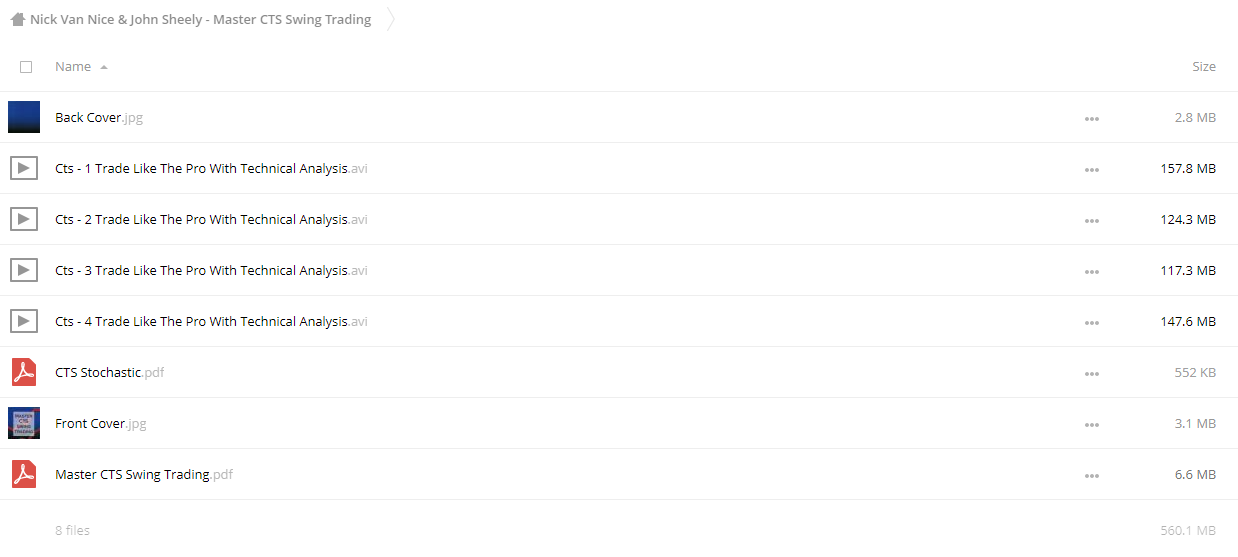The width and height of the screenshot is (1238, 557).
Task: Open Cts - 4 Trade Like The Pro file
Action: (211, 321)
